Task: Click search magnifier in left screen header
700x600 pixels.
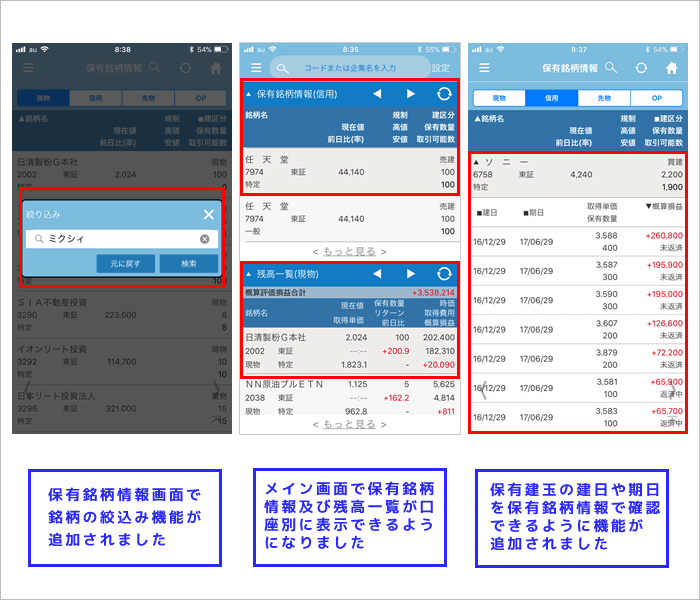Action: pos(155,67)
